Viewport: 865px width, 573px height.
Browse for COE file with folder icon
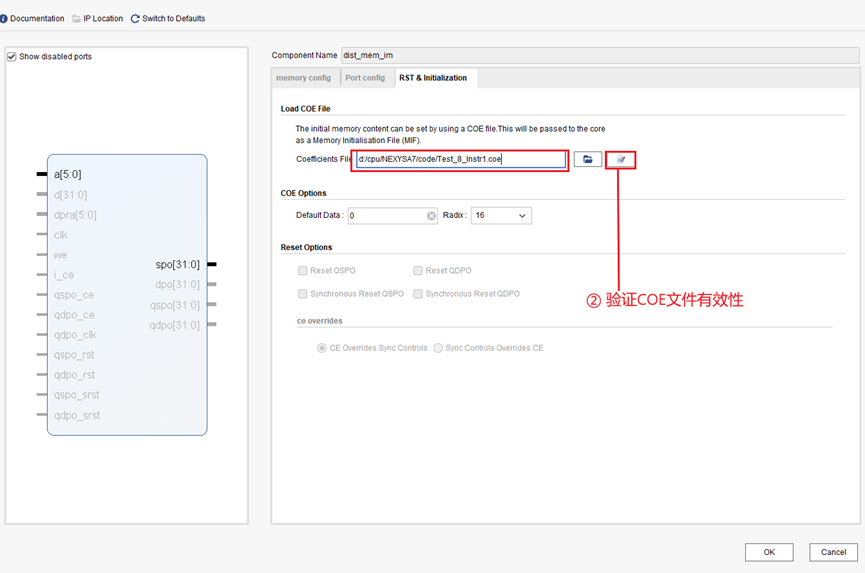[x=588, y=159]
